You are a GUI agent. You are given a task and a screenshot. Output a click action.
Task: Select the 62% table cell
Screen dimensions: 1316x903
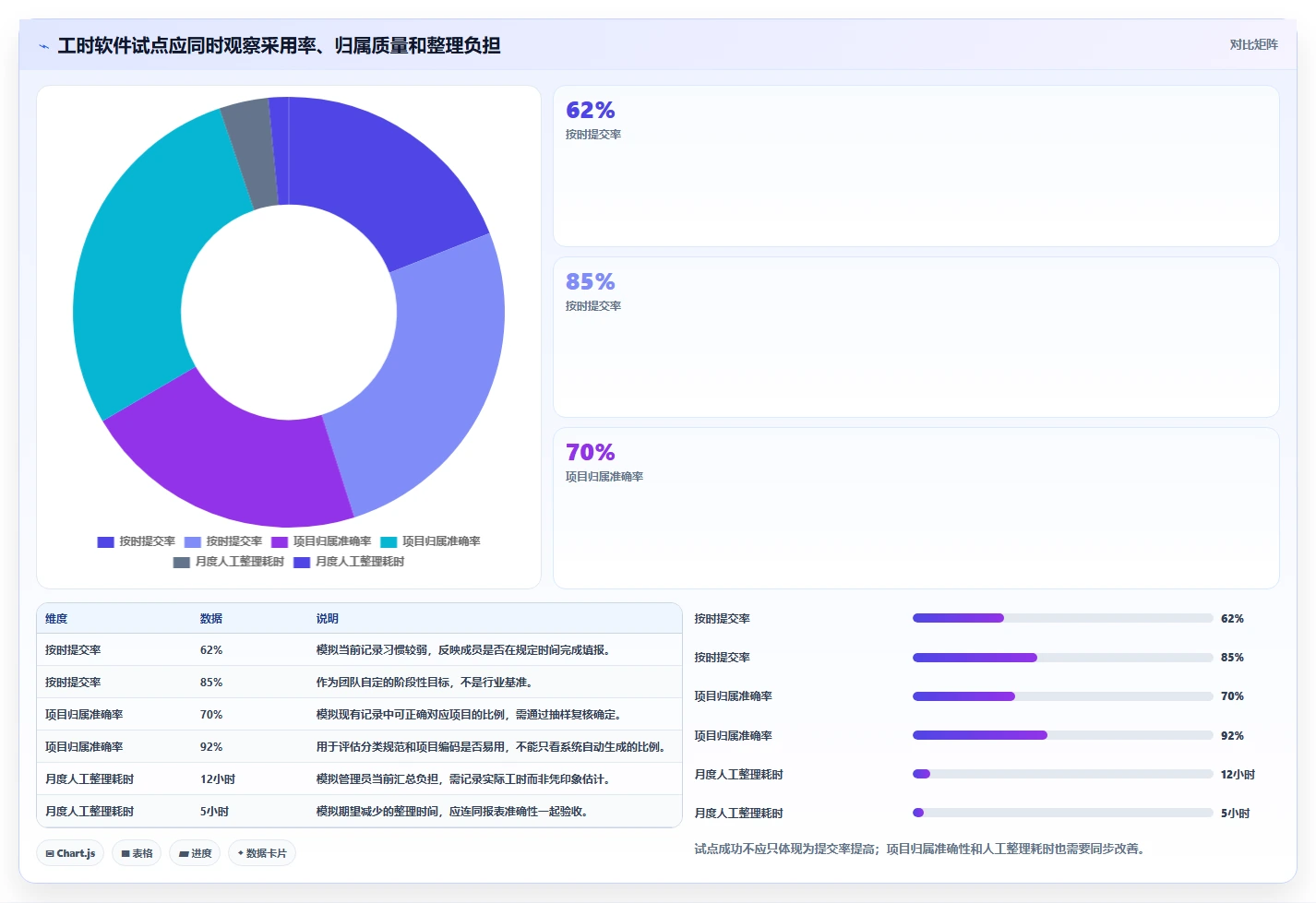(211, 650)
